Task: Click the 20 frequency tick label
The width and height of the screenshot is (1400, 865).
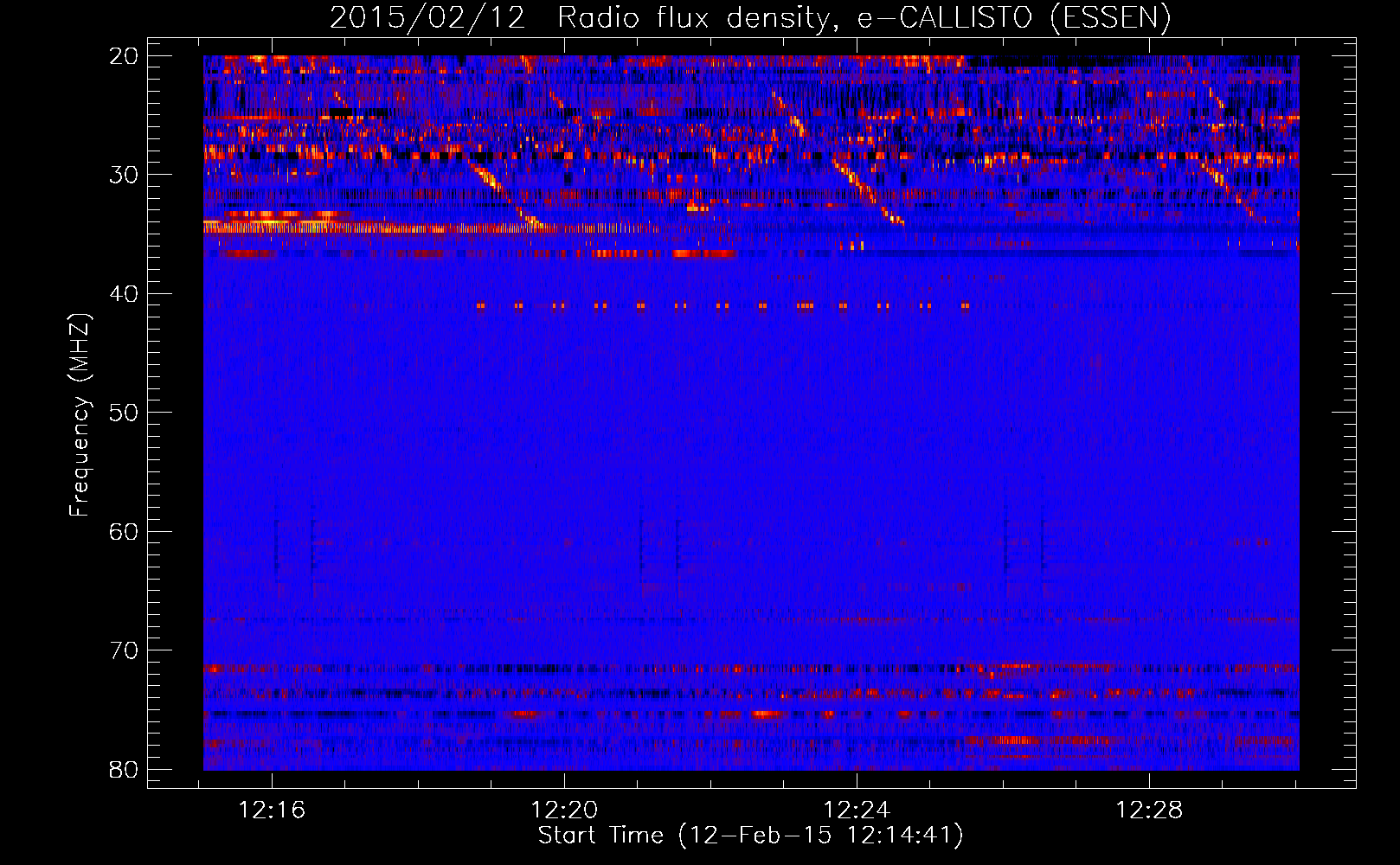Action: click(x=124, y=56)
